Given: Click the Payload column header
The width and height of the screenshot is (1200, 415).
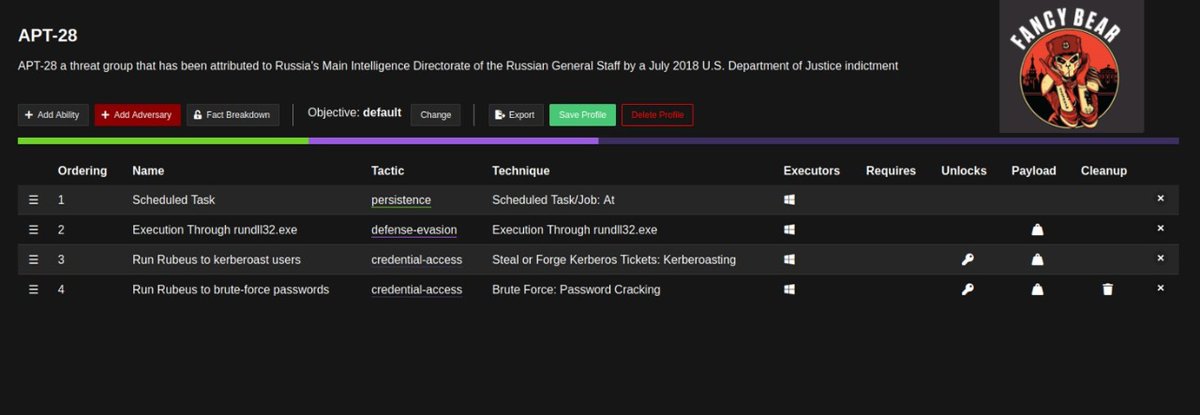Looking at the screenshot, I should [x=1034, y=171].
